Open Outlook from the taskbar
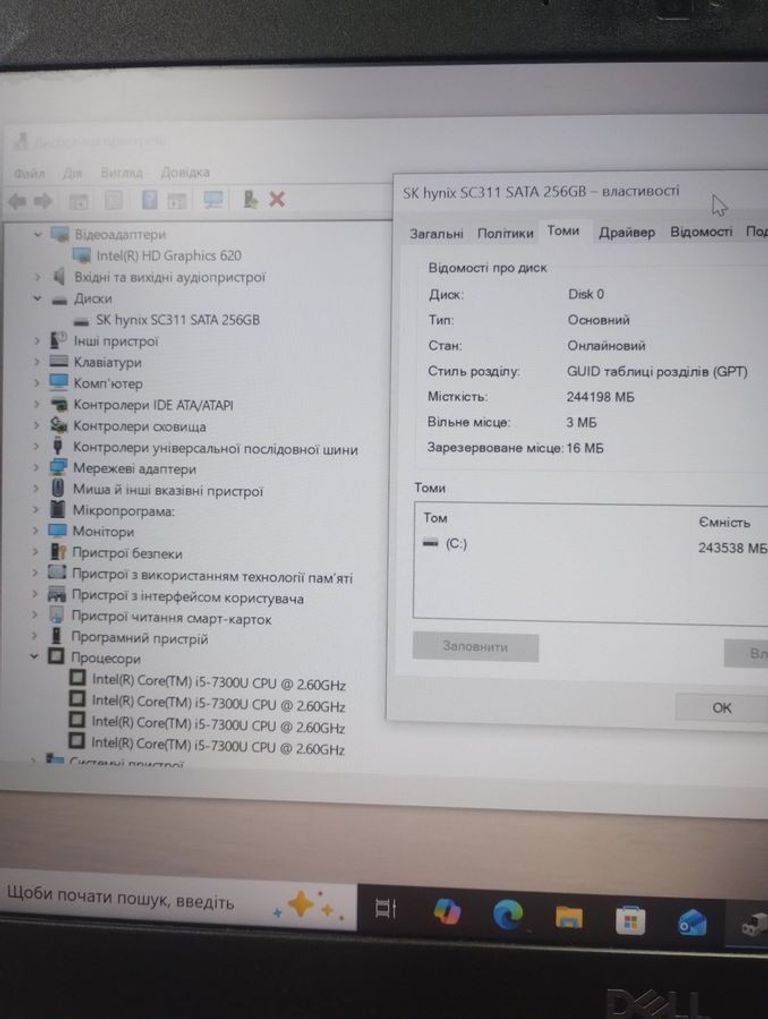 tap(692, 924)
